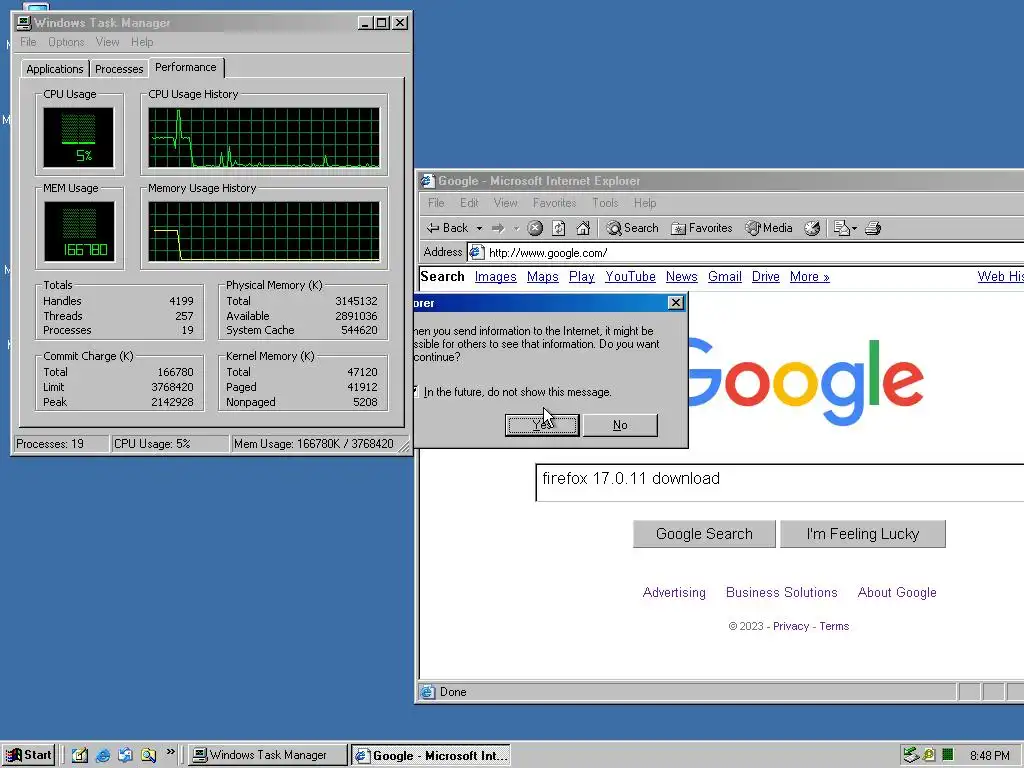1024x768 pixels.
Task: Open the Gmail link on Google
Action: click(x=725, y=277)
